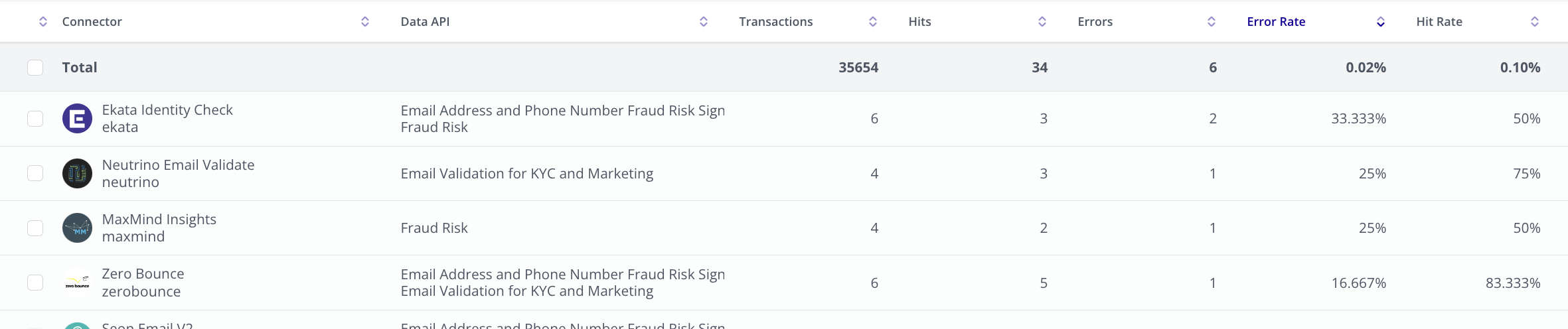Click the Error Rate column header
Screen dimensions: 1568x329
point(1276,22)
